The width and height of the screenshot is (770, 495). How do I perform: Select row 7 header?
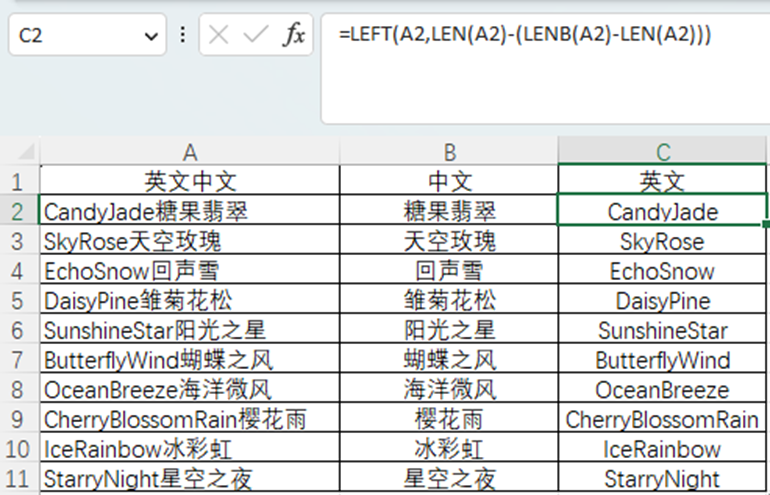(20, 359)
